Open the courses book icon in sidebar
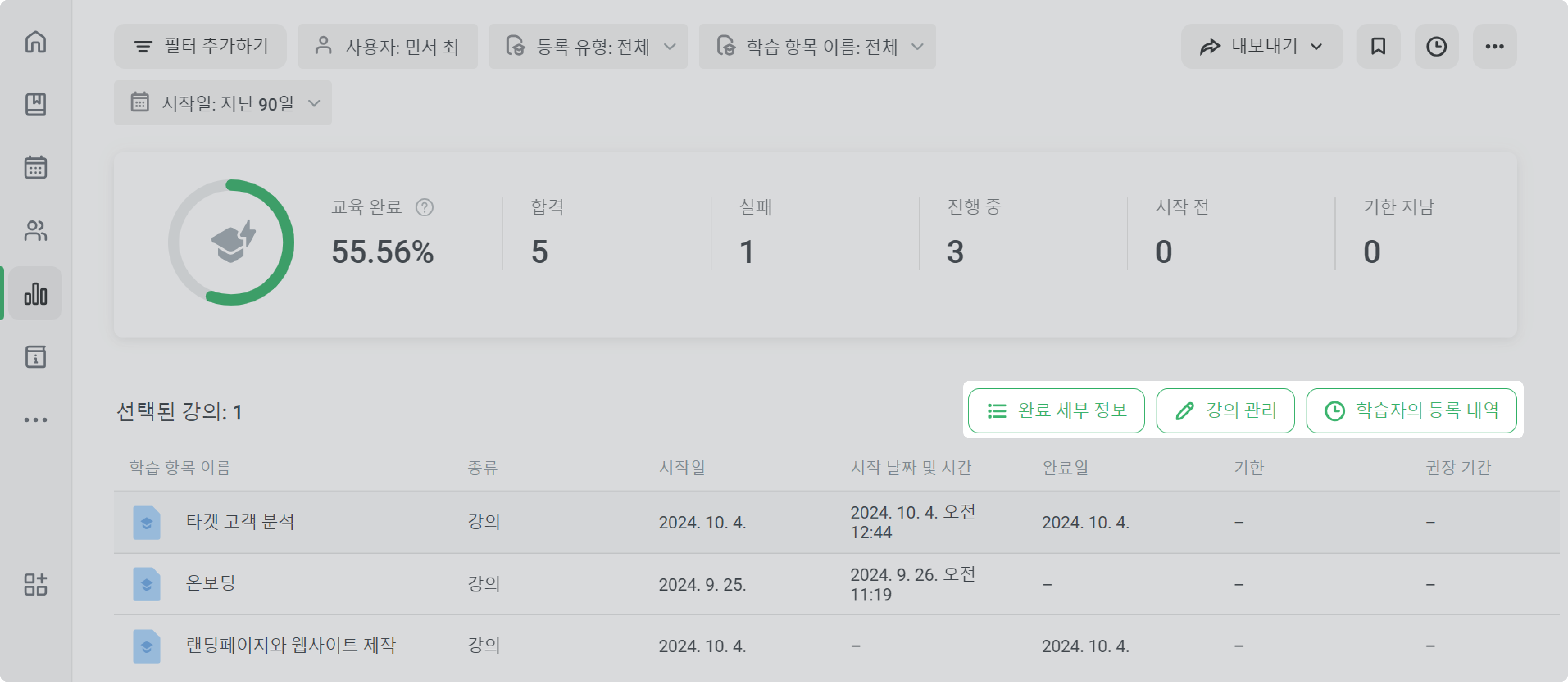The width and height of the screenshot is (1568, 682). pos(35,104)
